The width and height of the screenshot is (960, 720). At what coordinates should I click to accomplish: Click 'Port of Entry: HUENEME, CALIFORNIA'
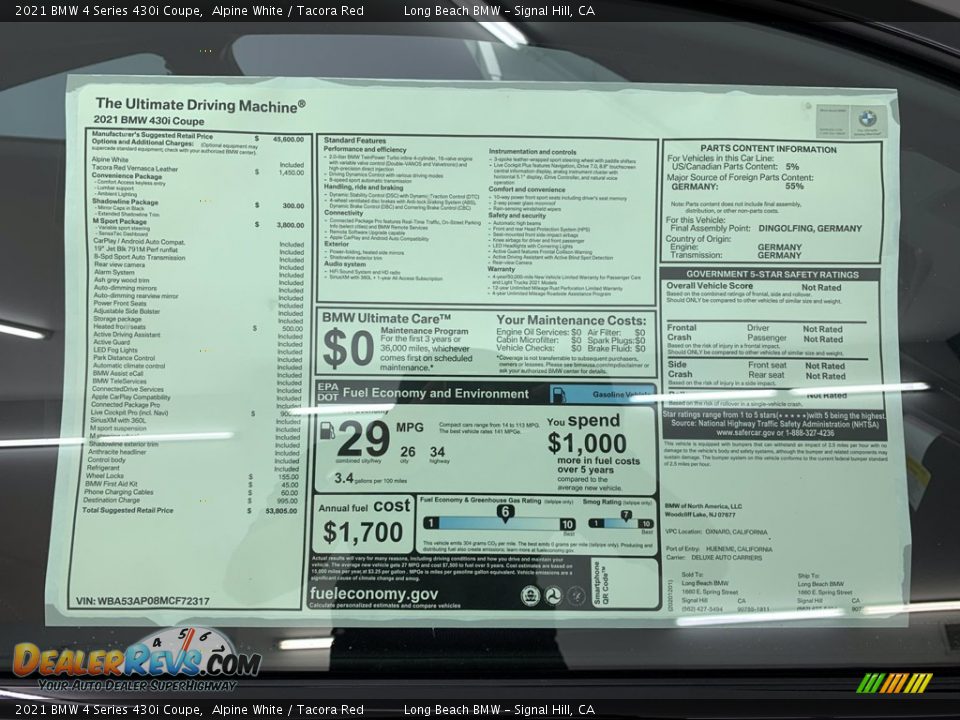point(719,549)
